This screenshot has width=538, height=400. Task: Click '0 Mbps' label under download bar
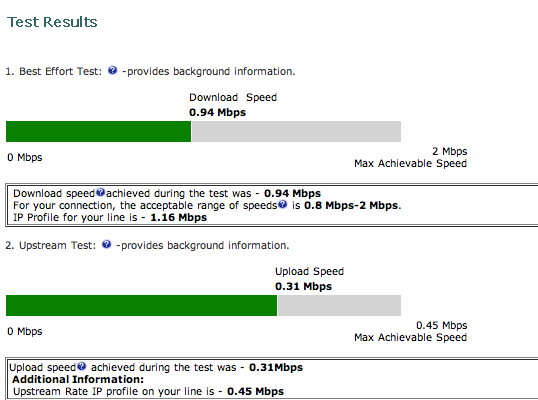[x=25, y=157]
